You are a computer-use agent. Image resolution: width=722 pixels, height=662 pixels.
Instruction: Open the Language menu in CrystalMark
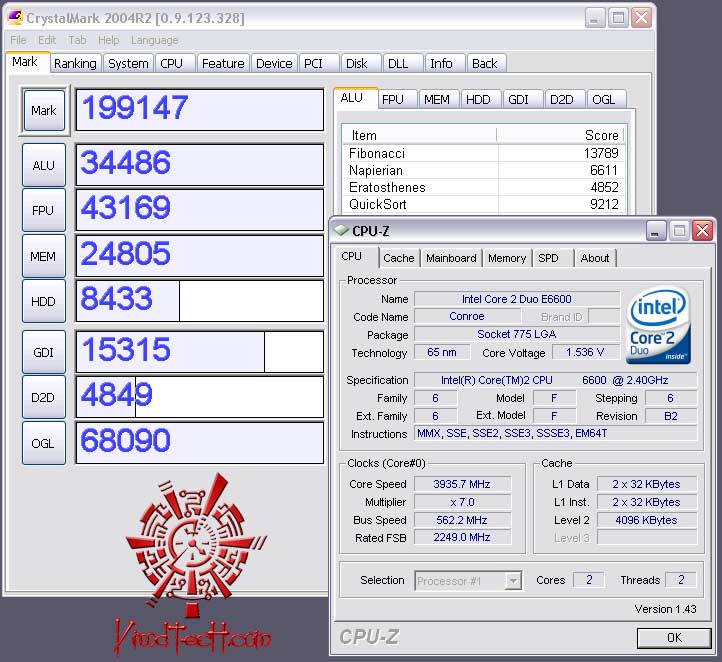(154, 40)
